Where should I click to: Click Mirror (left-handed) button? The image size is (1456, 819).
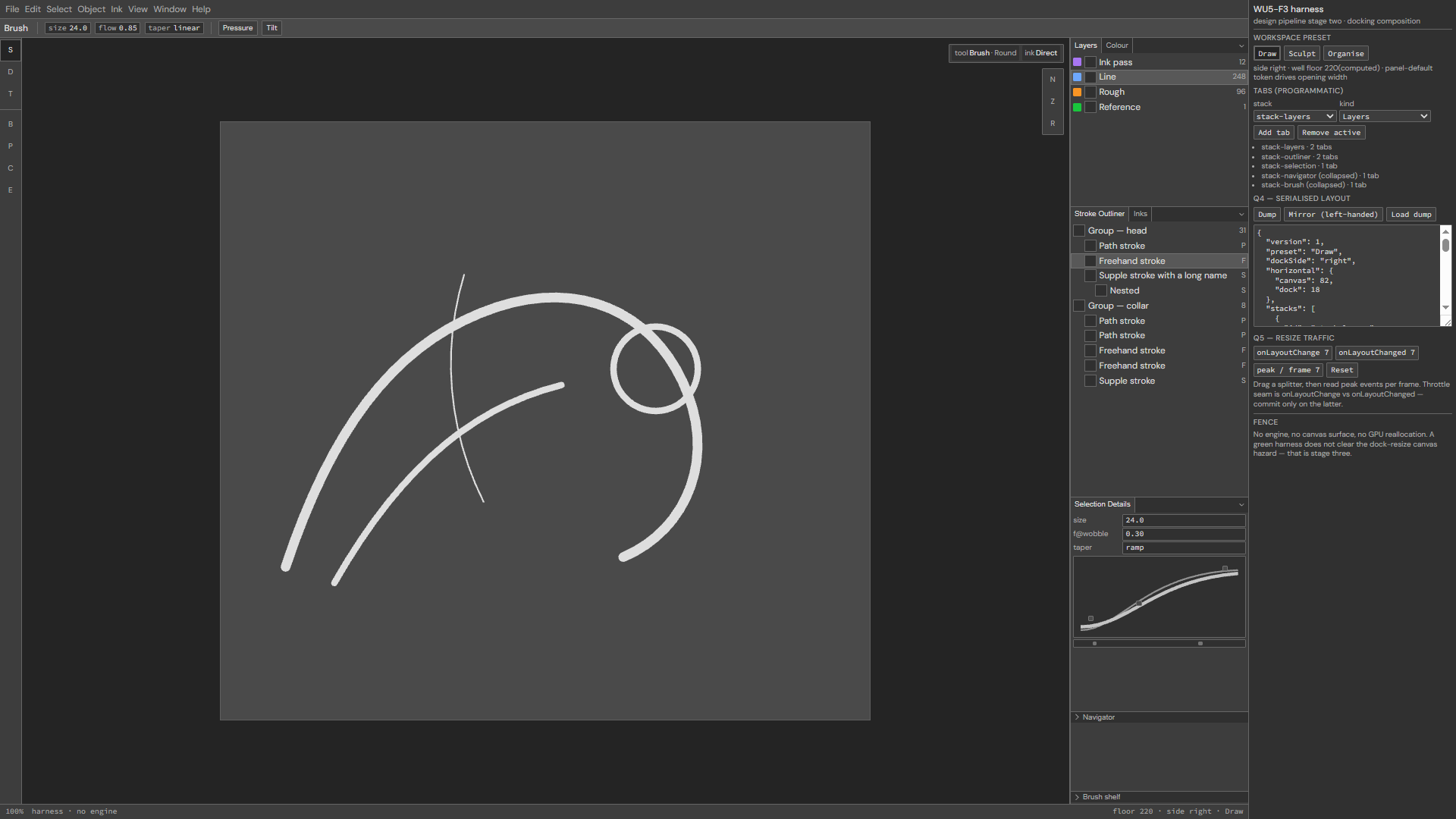click(1333, 215)
